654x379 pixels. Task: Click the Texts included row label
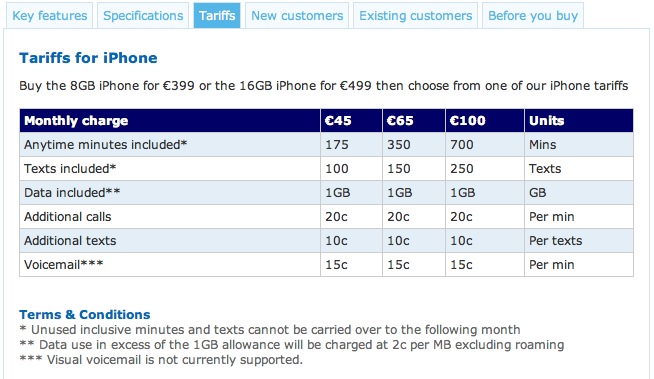point(70,169)
